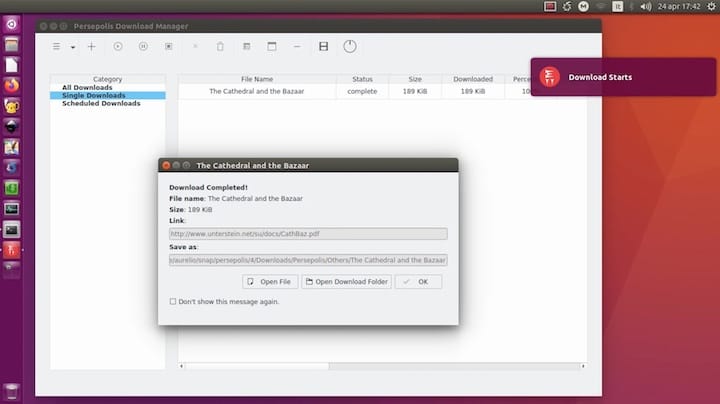Click the Persepolis icon in the notification
720x404 pixels.
click(550, 77)
